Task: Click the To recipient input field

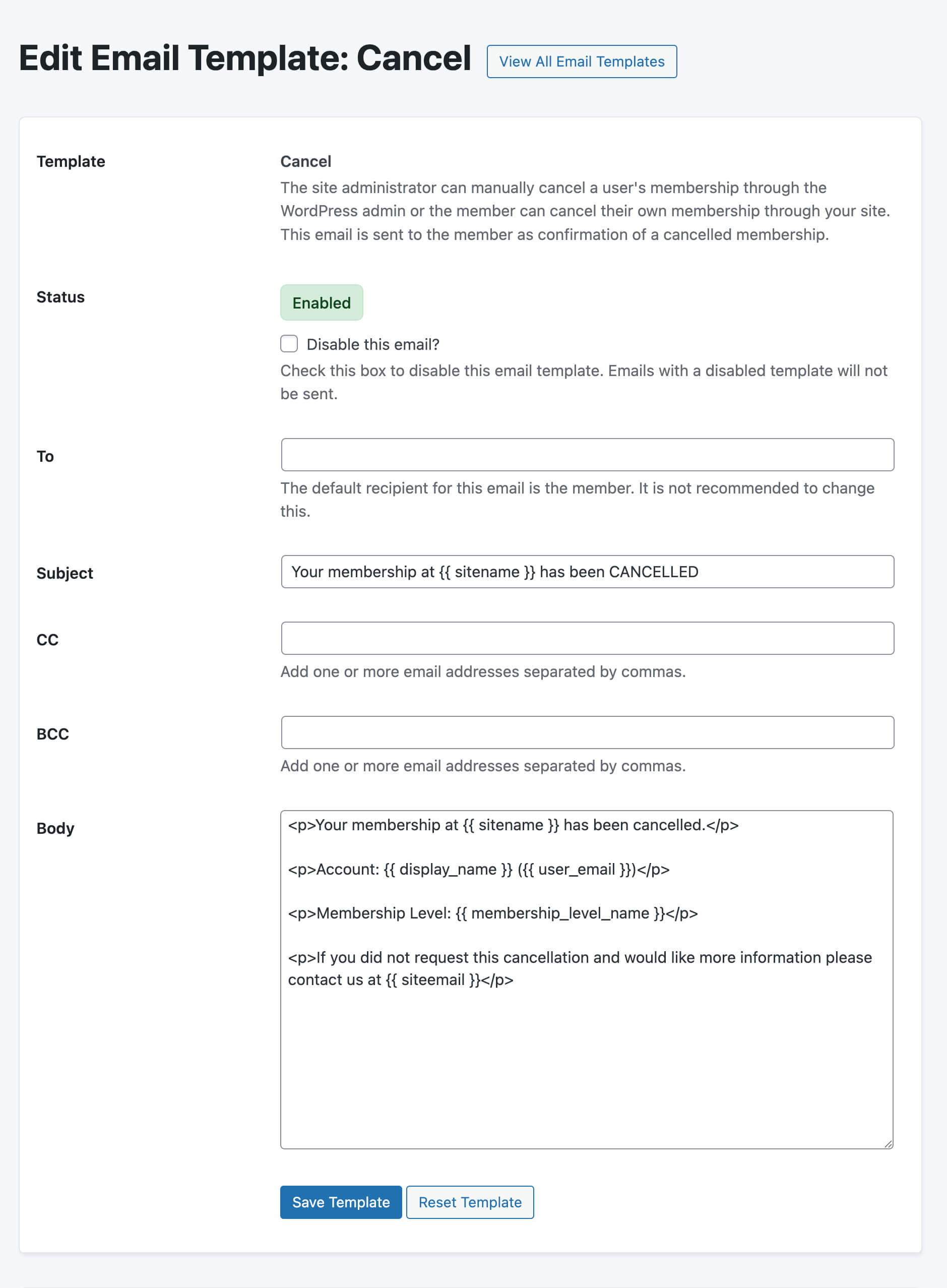Action: click(587, 455)
